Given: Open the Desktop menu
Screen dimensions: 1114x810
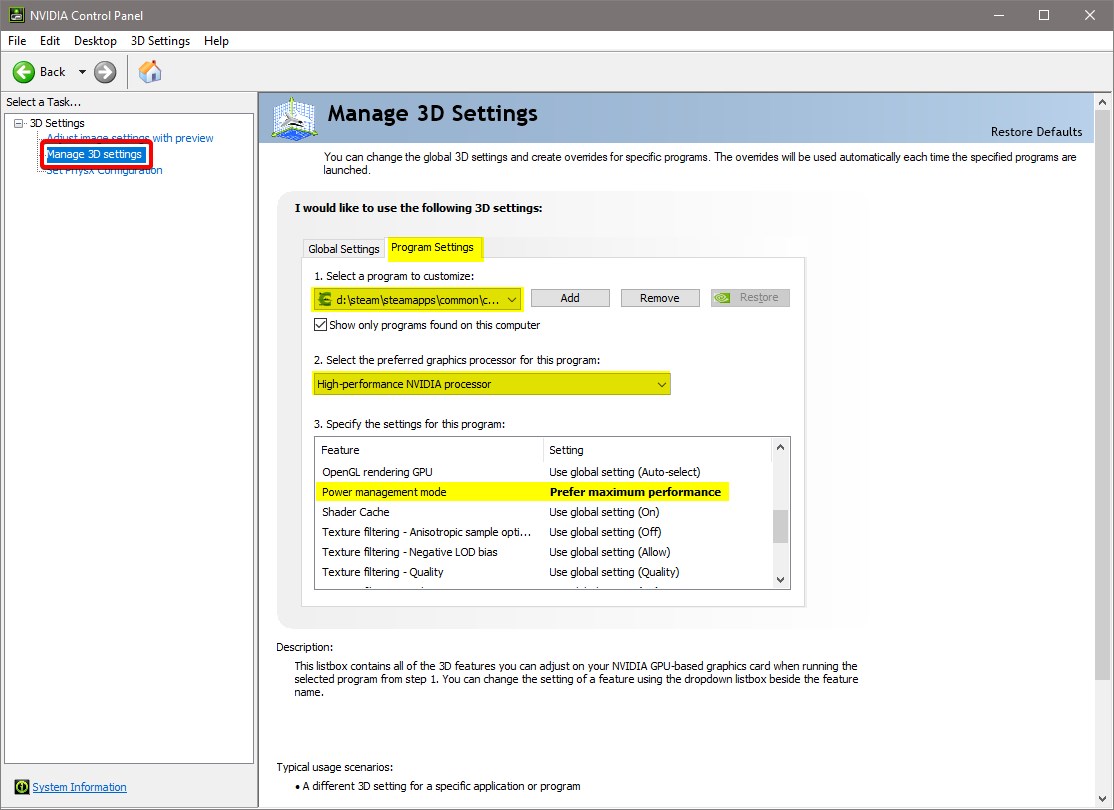Looking at the screenshot, I should tap(95, 40).
